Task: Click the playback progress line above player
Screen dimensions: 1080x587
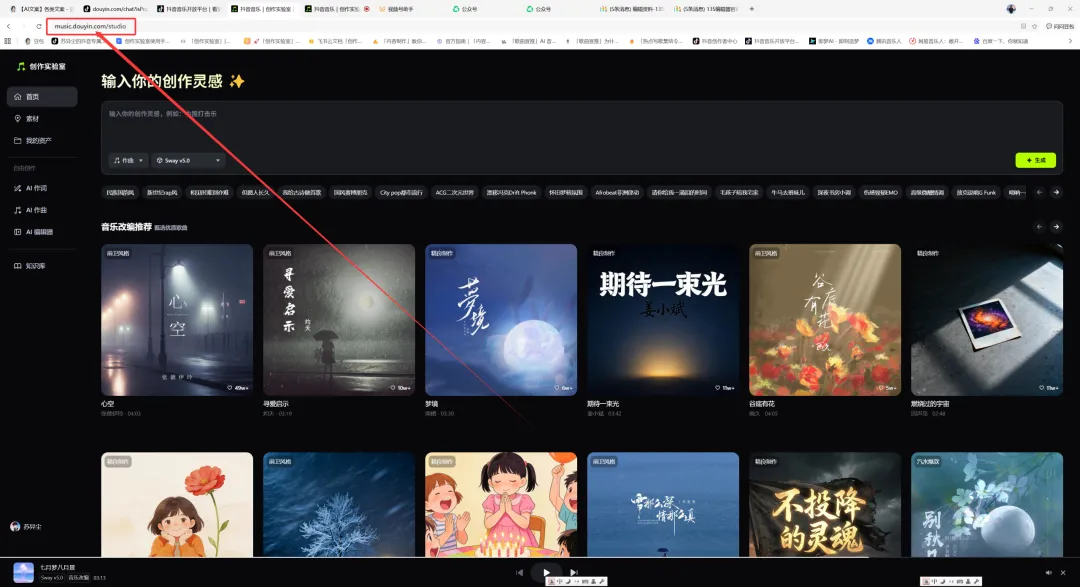Action: point(540,558)
